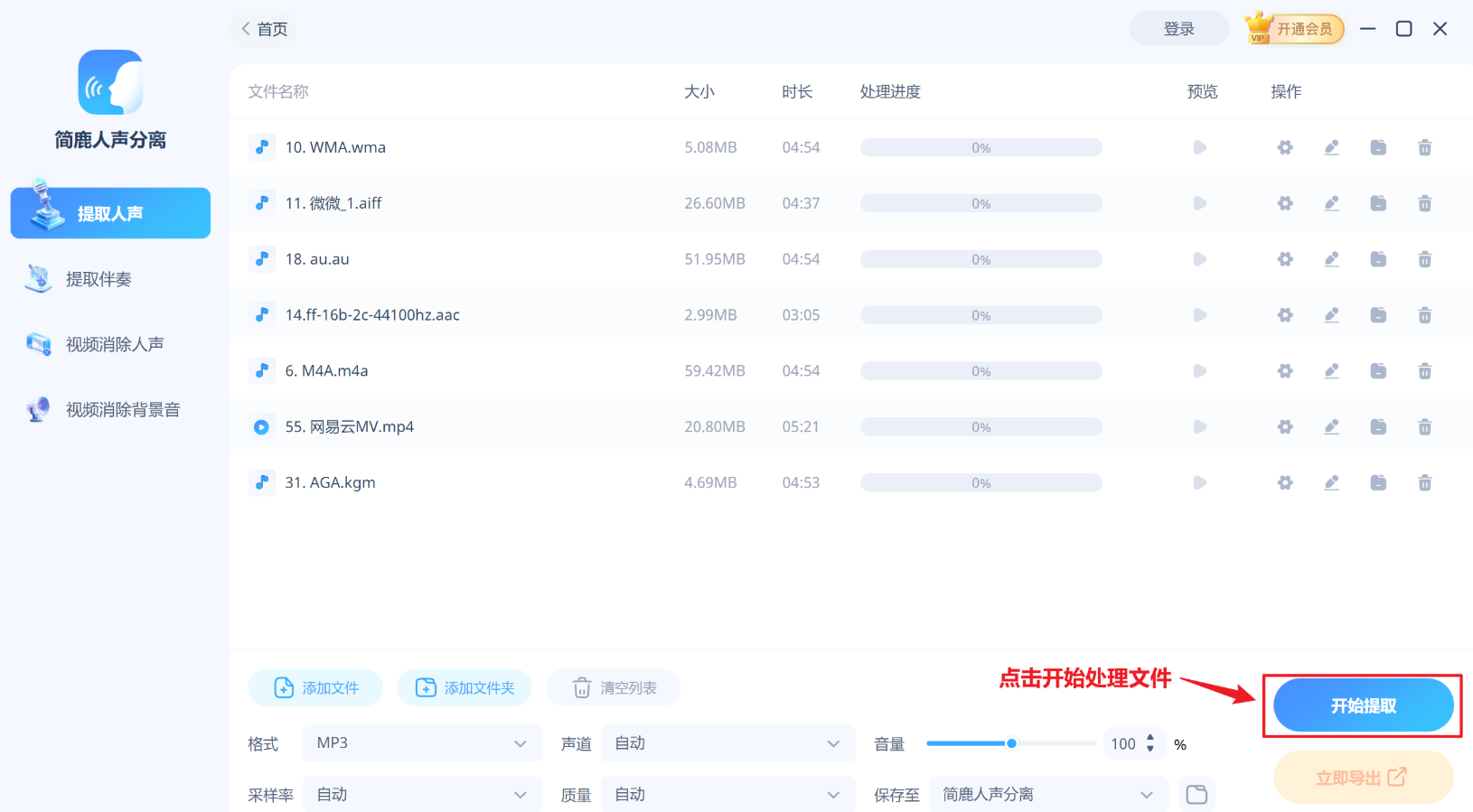
Task: Preview the 6. M4A.m4a file
Action: point(1199,371)
